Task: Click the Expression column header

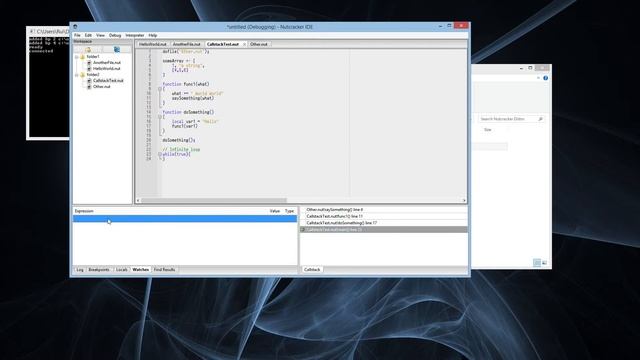Action: (x=84, y=211)
